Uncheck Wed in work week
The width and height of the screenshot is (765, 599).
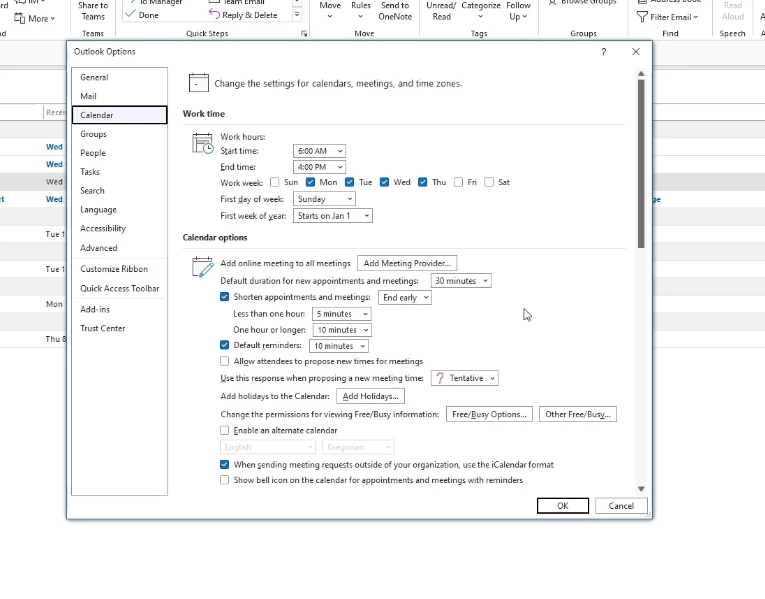pos(384,182)
